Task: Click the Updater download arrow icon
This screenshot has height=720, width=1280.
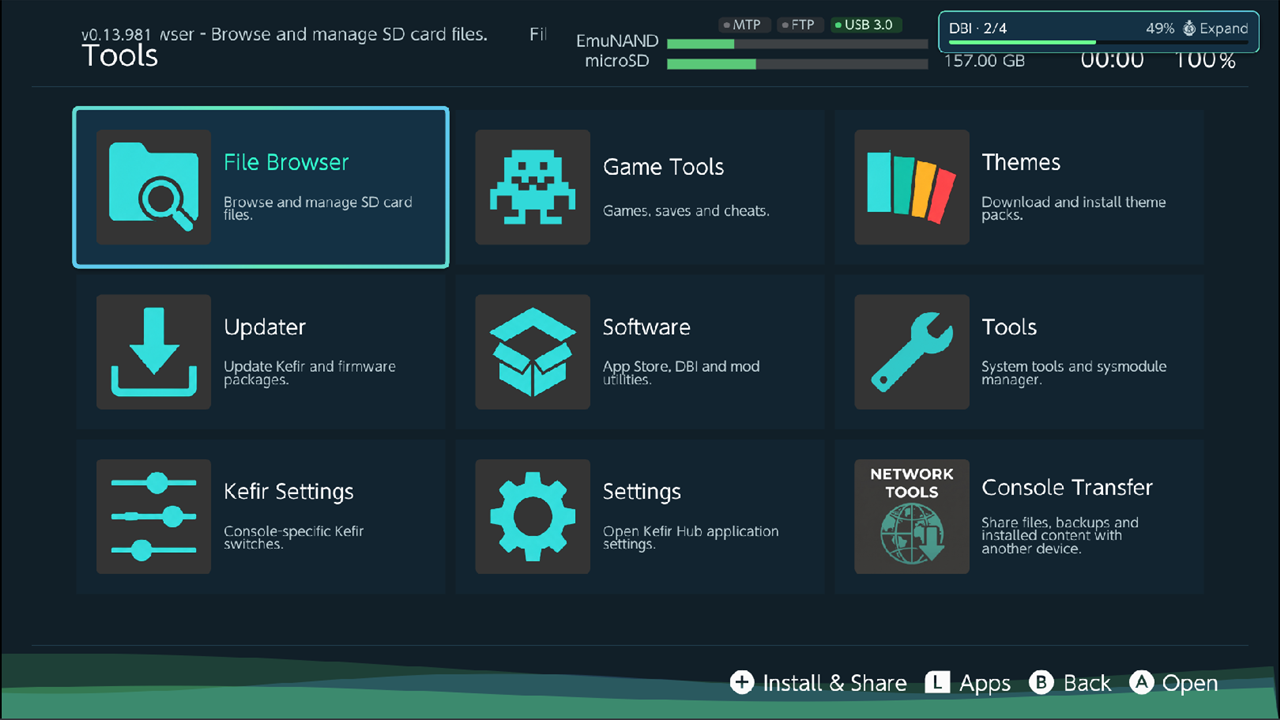Action: 153,352
